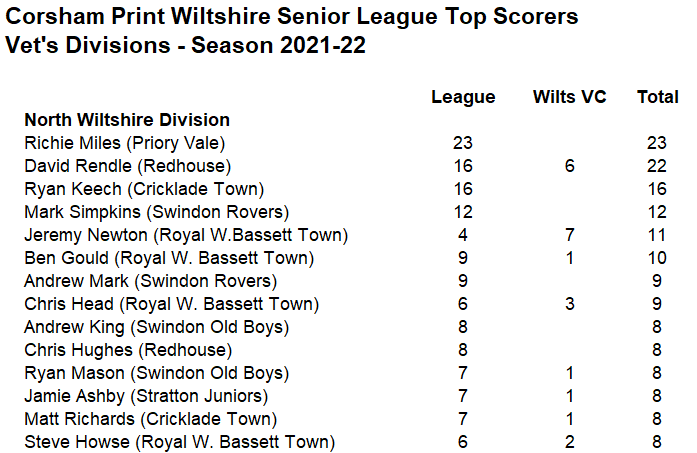
Task: Click Matt Richards (Cricklade Town) entry
Action: pyautogui.click(x=151, y=420)
